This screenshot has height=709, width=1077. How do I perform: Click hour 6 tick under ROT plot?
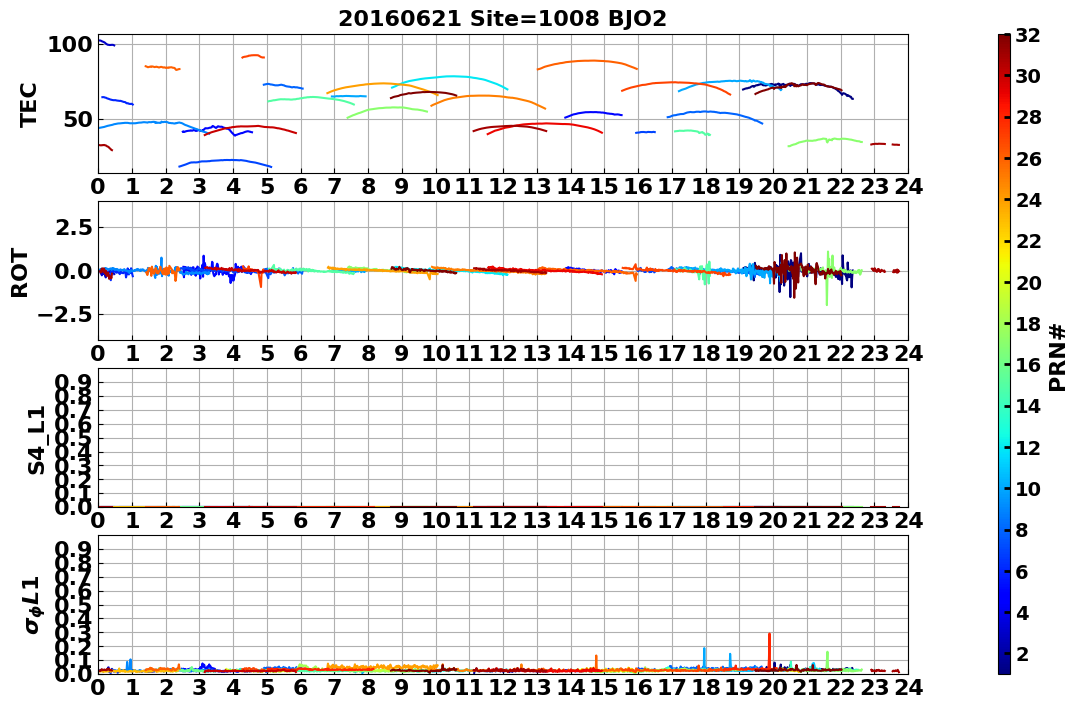click(x=301, y=353)
